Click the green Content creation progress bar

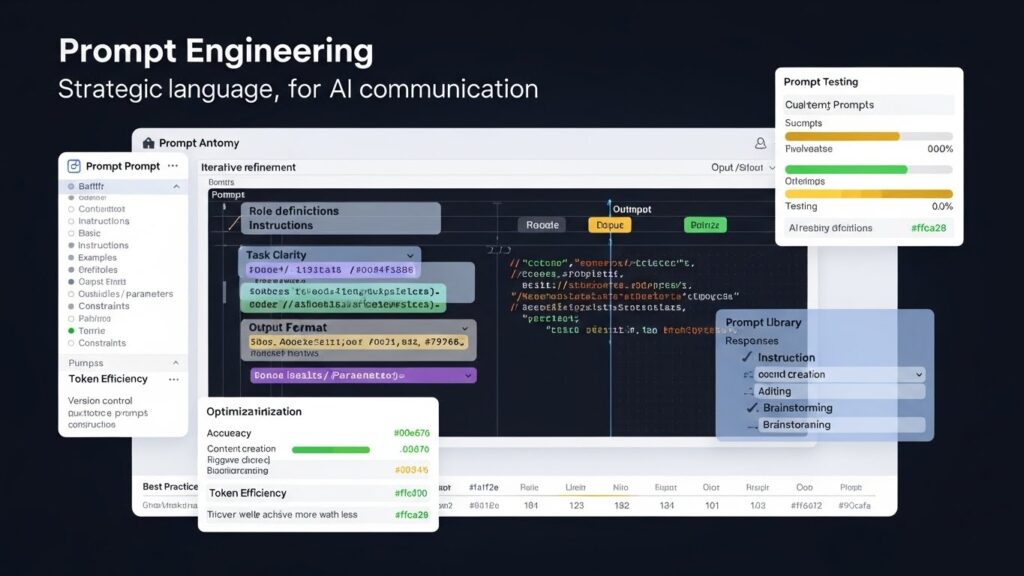330,450
